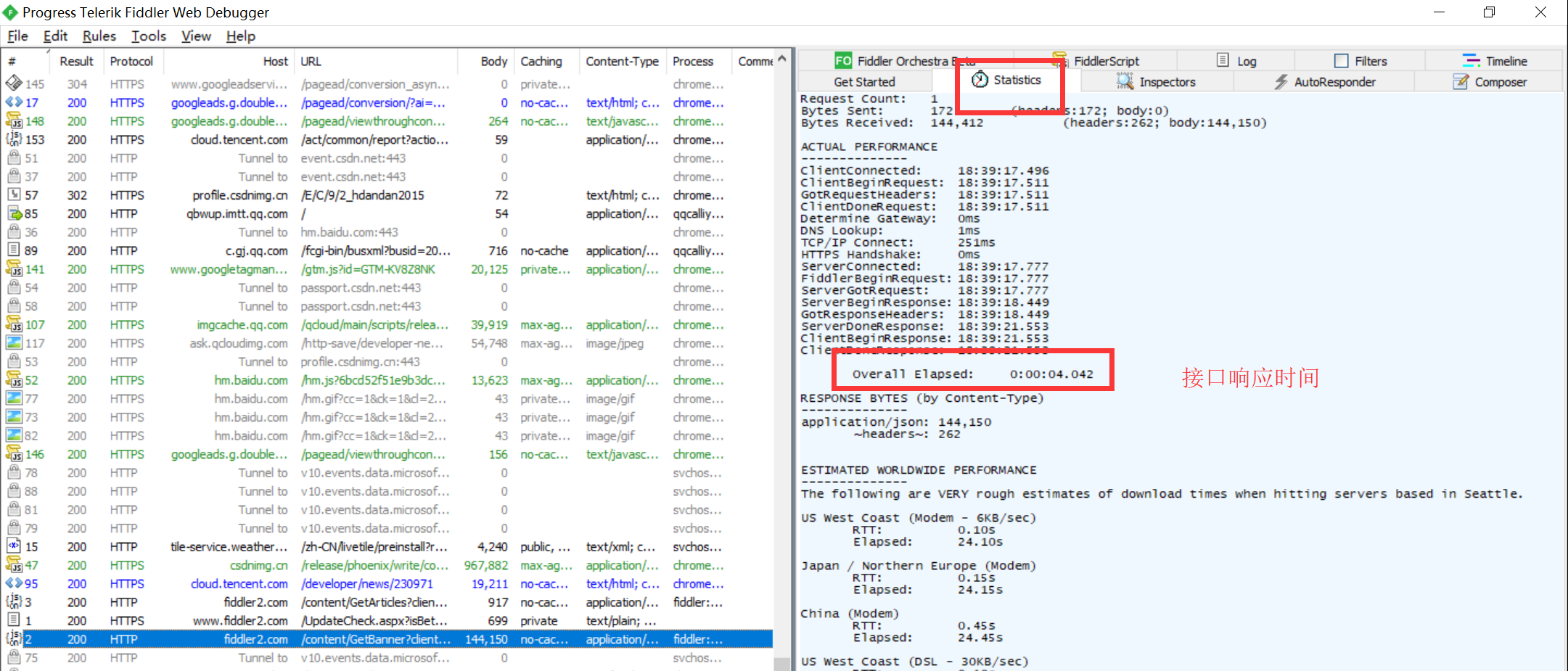
Task: Click session 17 HTML arrows icon
Action: point(14,102)
